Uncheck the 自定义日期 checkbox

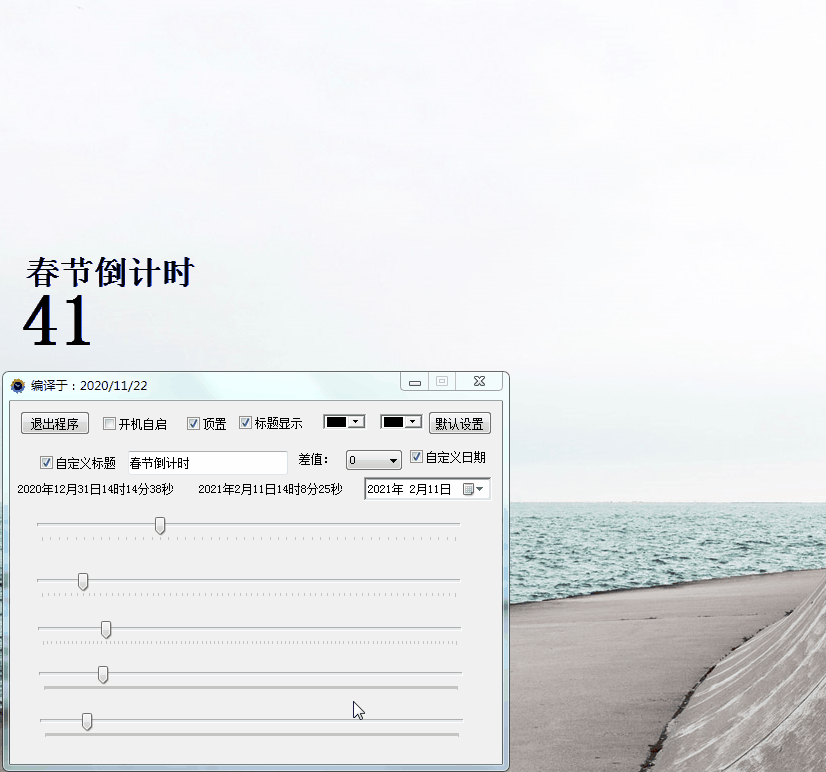(x=416, y=457)
